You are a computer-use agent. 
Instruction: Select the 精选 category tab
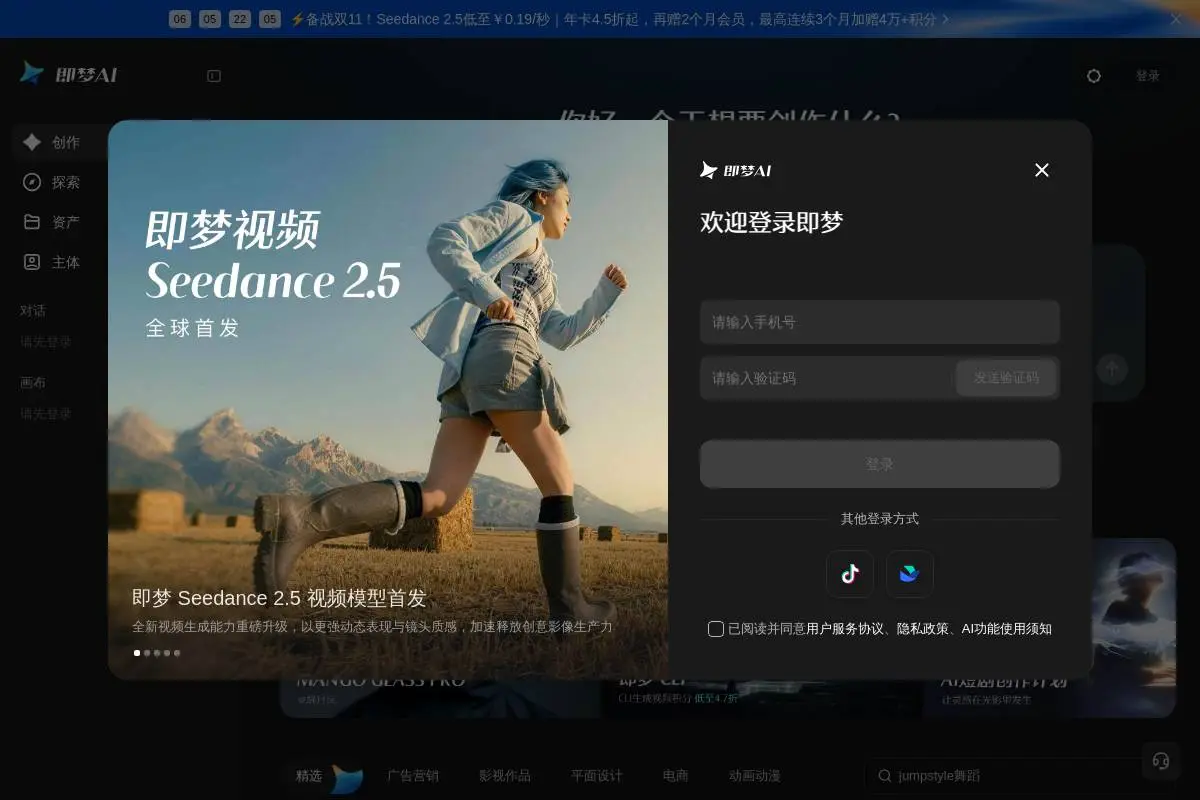(309, 776)
